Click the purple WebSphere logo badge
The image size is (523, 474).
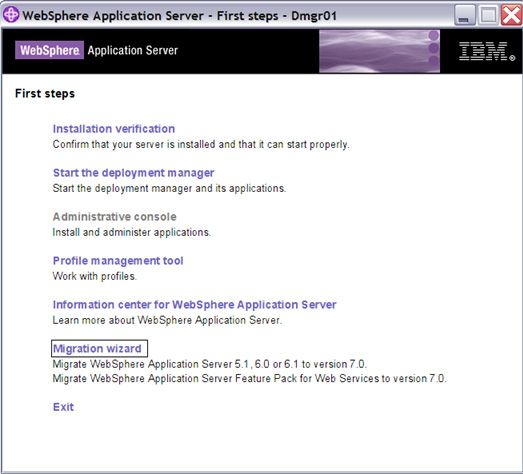pos(49,50)
